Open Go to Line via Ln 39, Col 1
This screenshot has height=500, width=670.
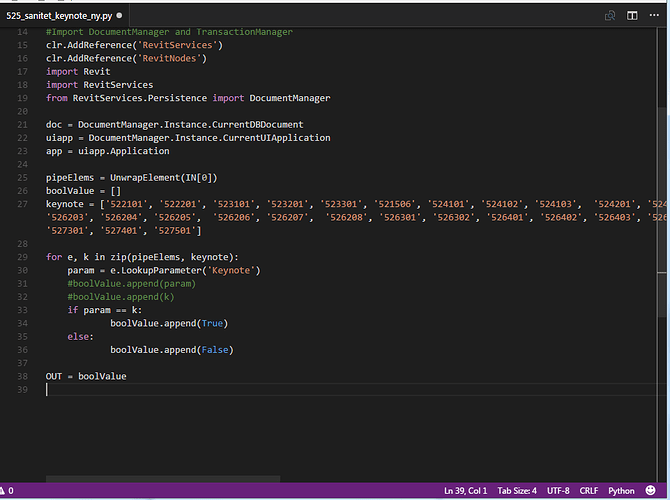click(x=465, y=491)
